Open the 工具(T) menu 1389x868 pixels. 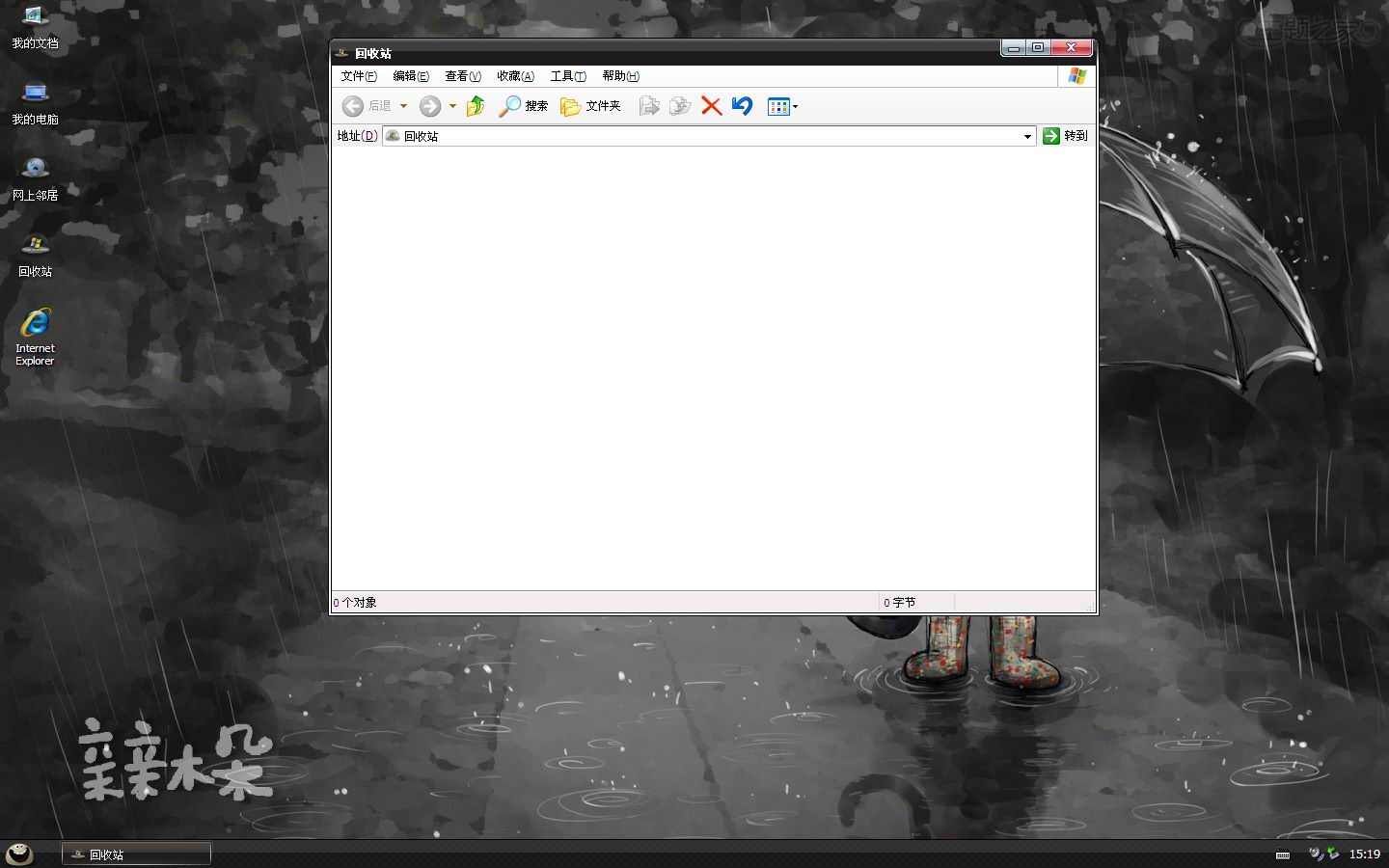568,76
